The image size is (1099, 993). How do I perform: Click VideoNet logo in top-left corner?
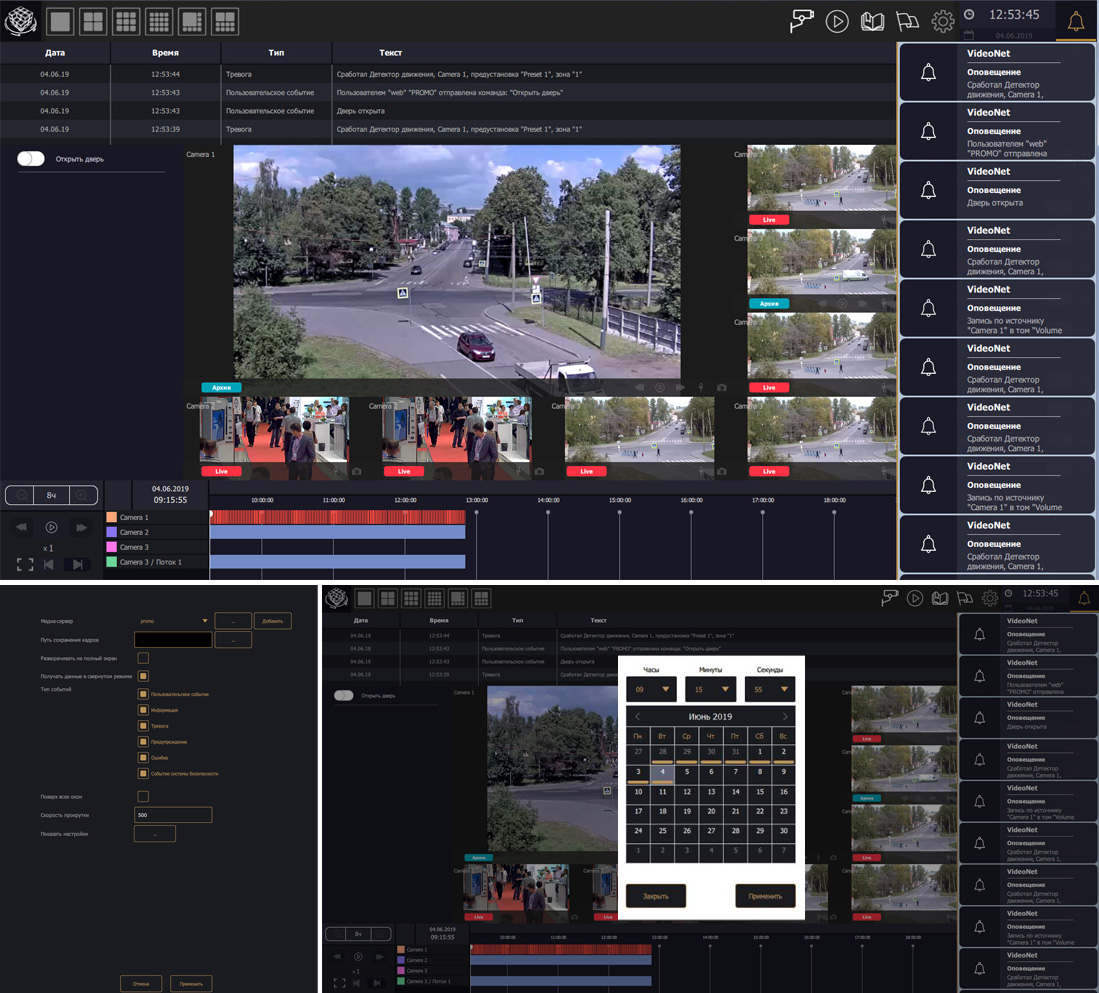tap(21, 21)
